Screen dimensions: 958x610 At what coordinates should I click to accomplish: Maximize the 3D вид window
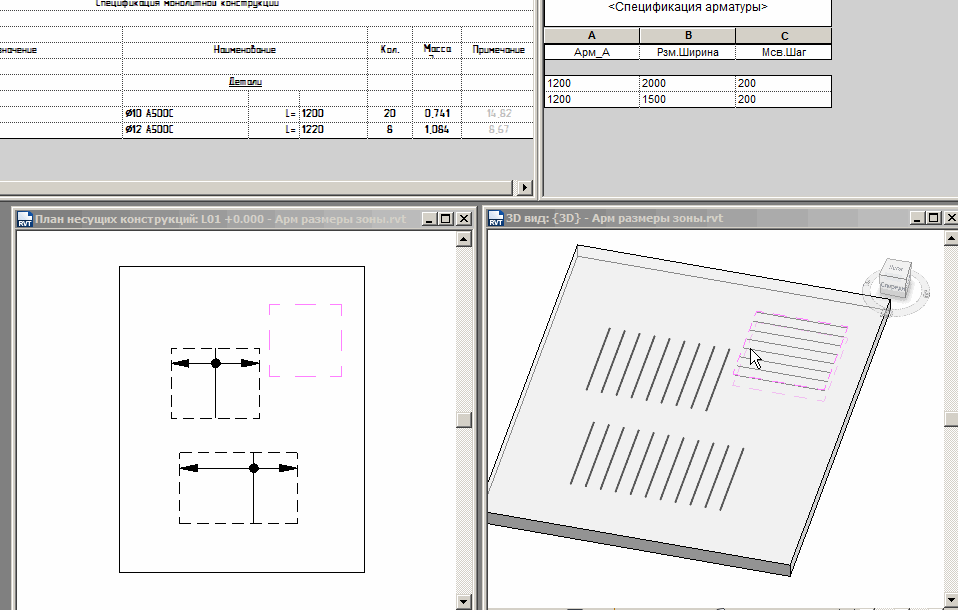click(934, 218)
